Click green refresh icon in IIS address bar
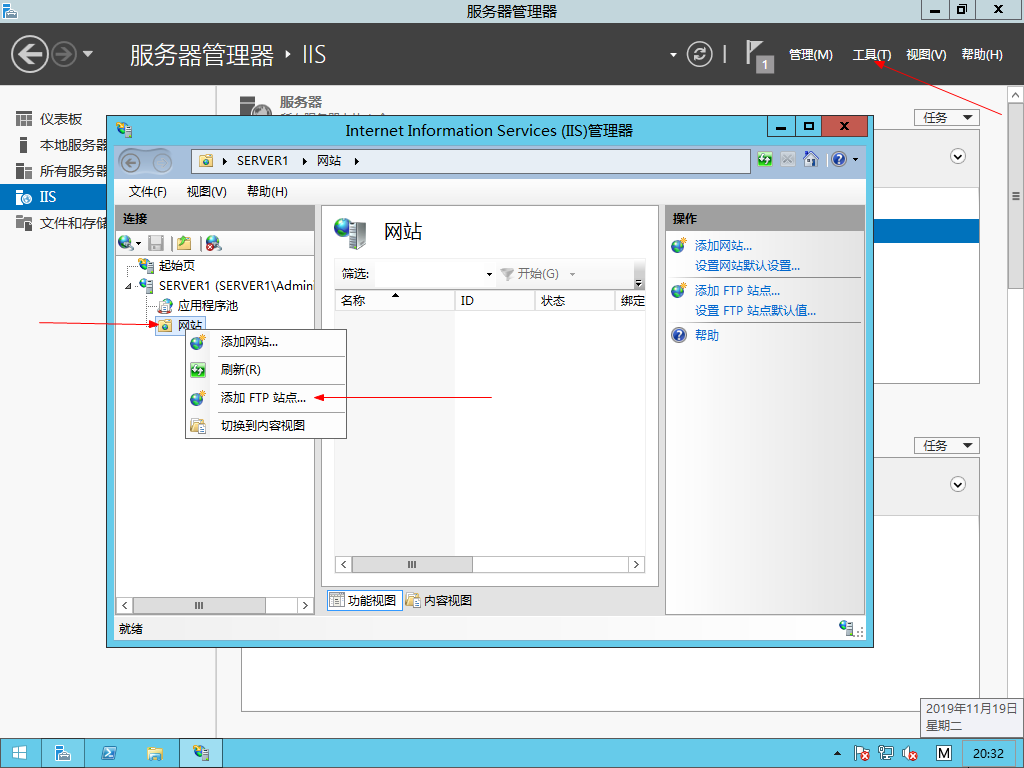The width and height of the screenshot is (1024, 768). (x=765, y=159)
